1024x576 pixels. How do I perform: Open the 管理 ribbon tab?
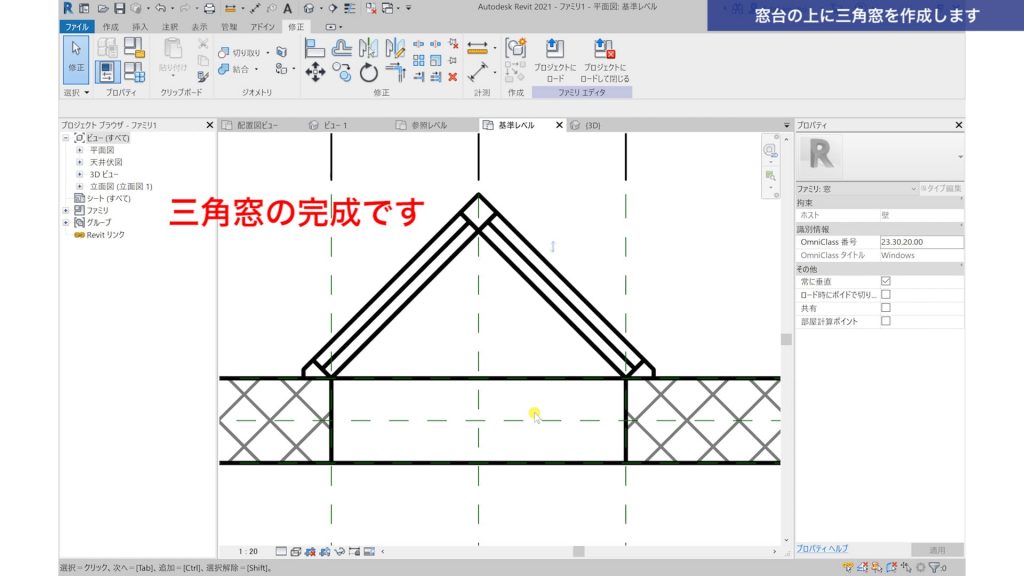click(x=228, y=26)
